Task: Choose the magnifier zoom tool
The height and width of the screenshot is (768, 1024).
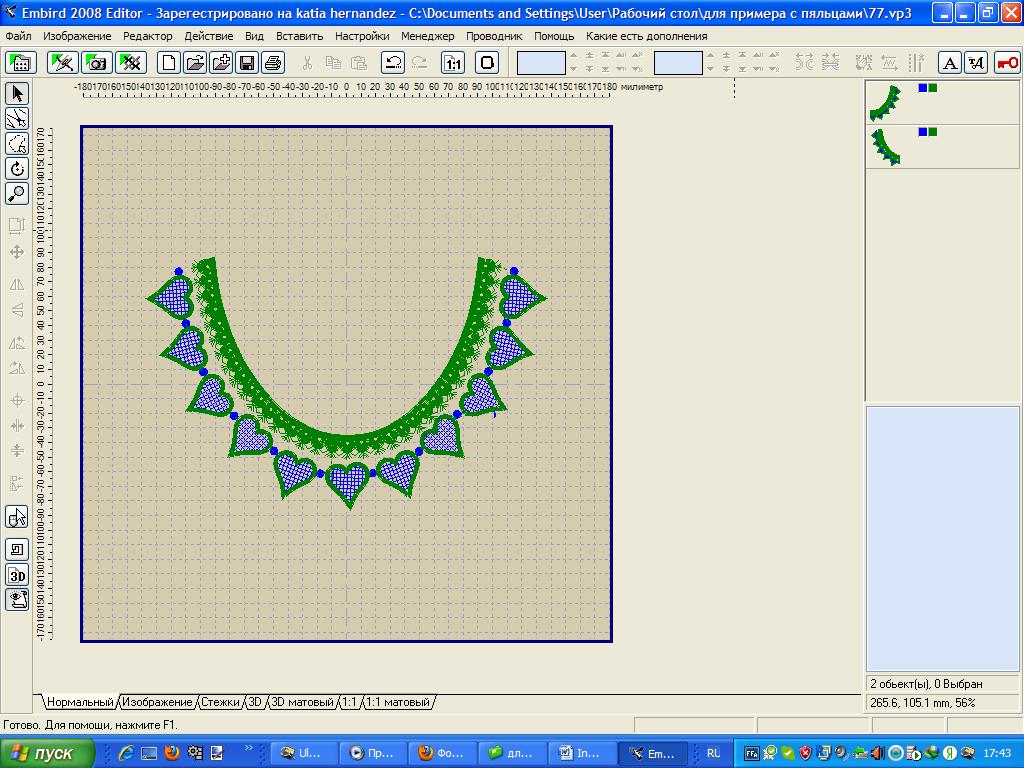Action: click(x=17, y=194)
